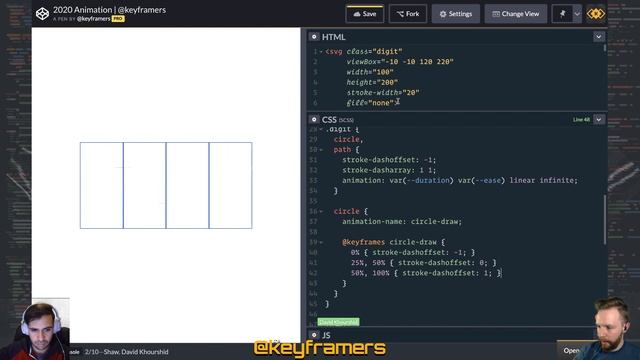Click the green collaborator name tag
Screen dimensions: 640x360
[x=338, y=322]
